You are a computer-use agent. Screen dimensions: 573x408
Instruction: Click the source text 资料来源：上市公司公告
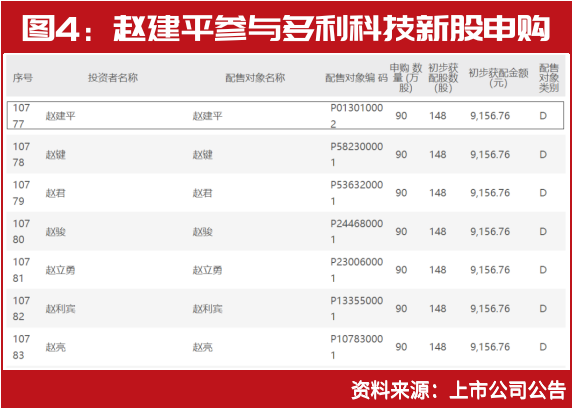tap(458, 390)
